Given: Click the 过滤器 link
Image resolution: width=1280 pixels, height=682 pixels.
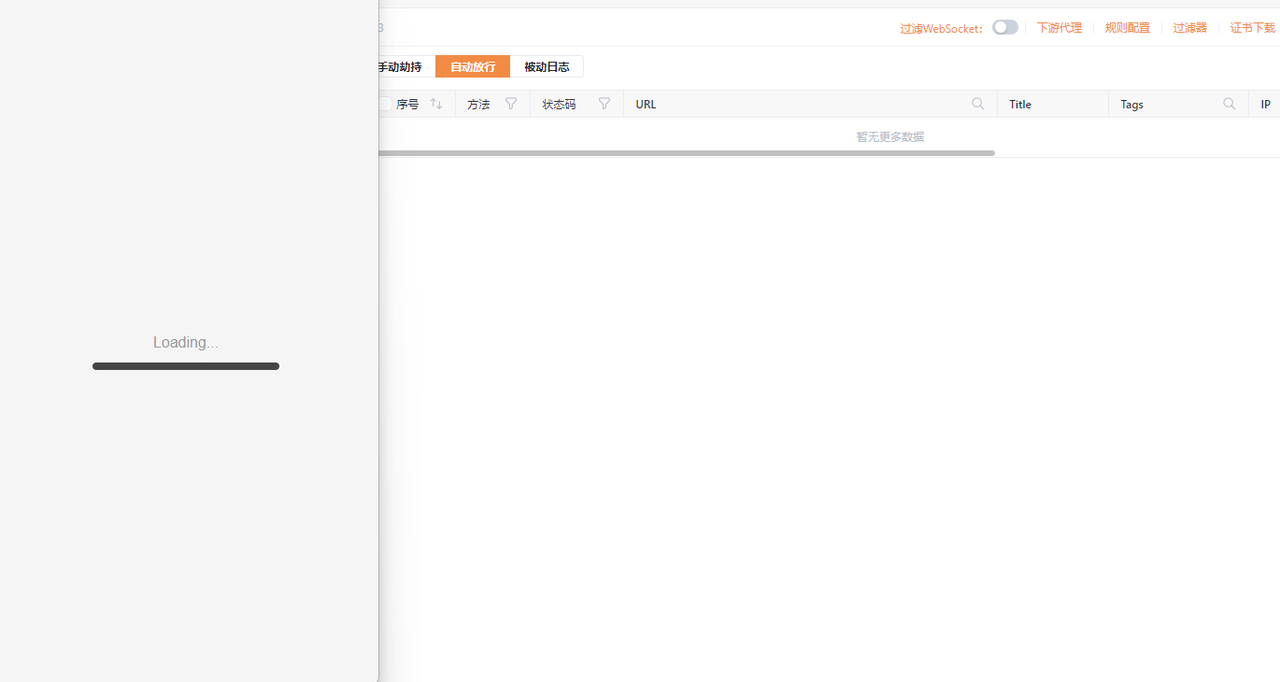Looking at the screenshot, I should 1190,28.
